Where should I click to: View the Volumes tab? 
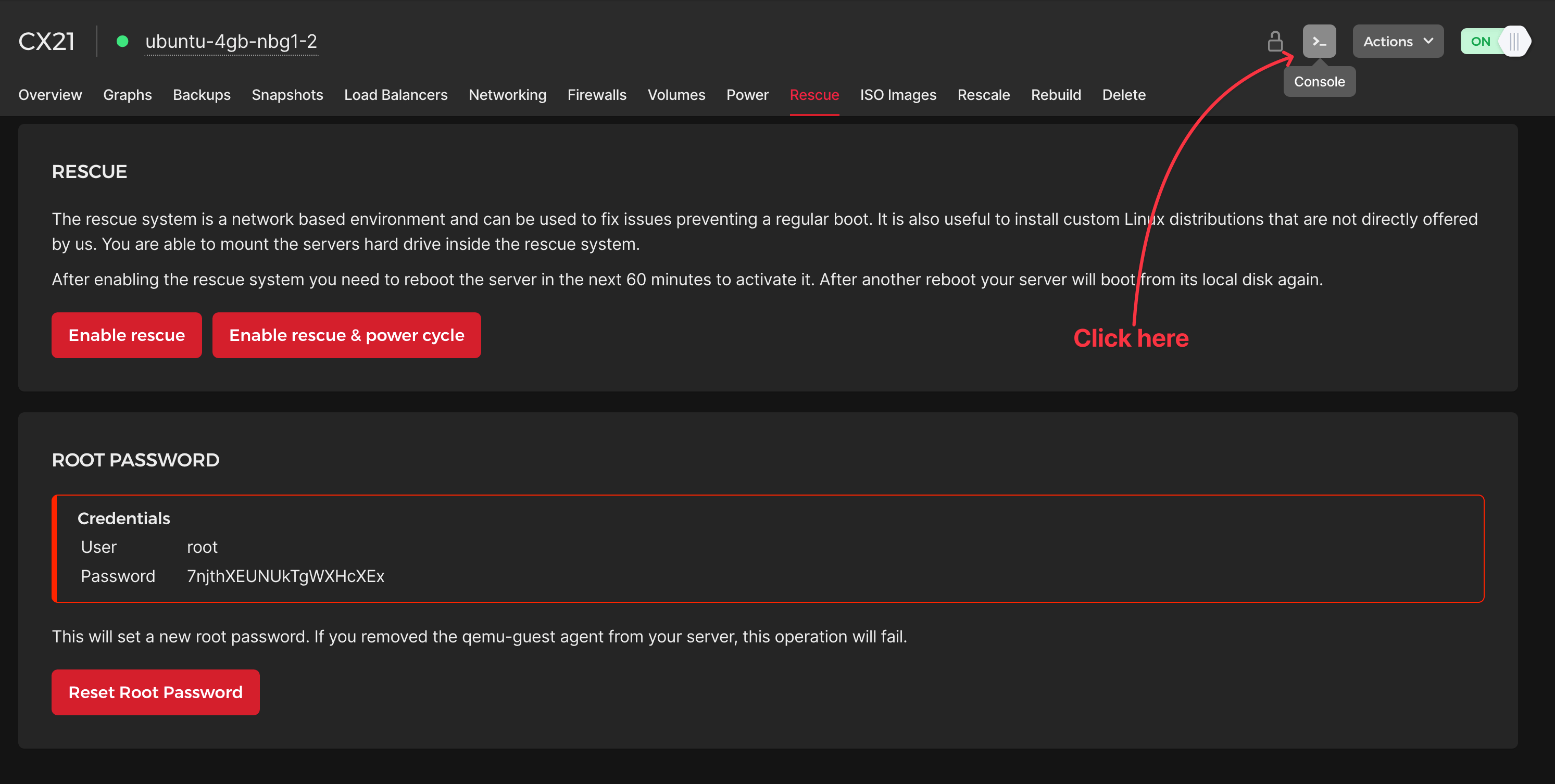676,95
